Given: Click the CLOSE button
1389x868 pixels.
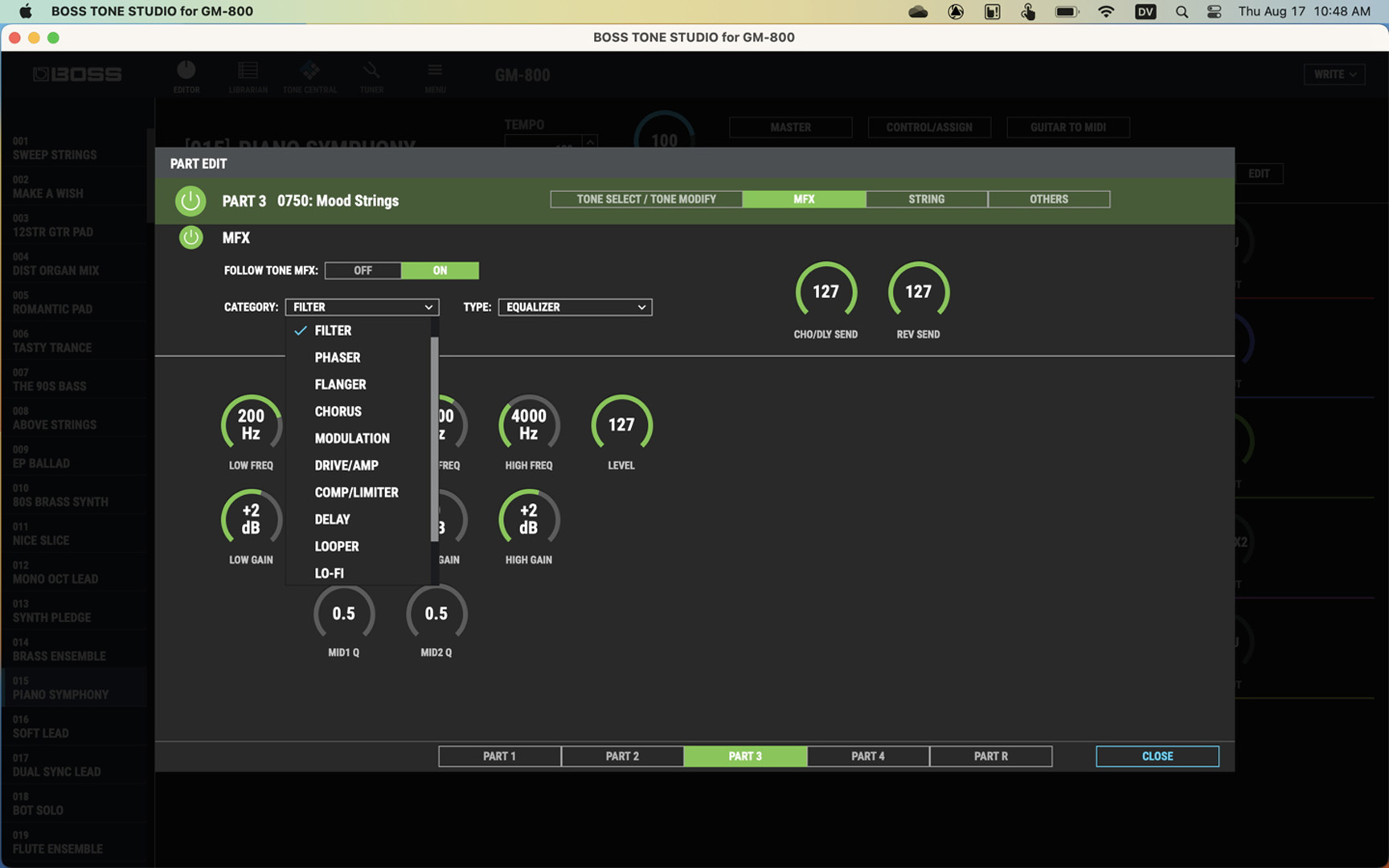Looking at the screenshot, I should point(1157,756).
